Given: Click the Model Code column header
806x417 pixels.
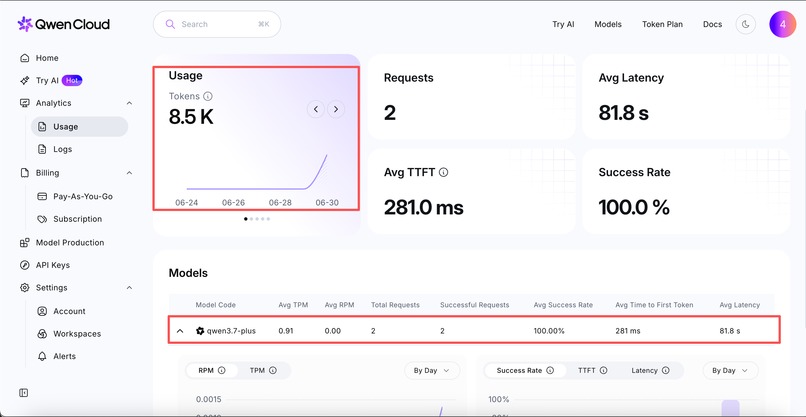Looking at the screenshot, I should coord(216,305).
